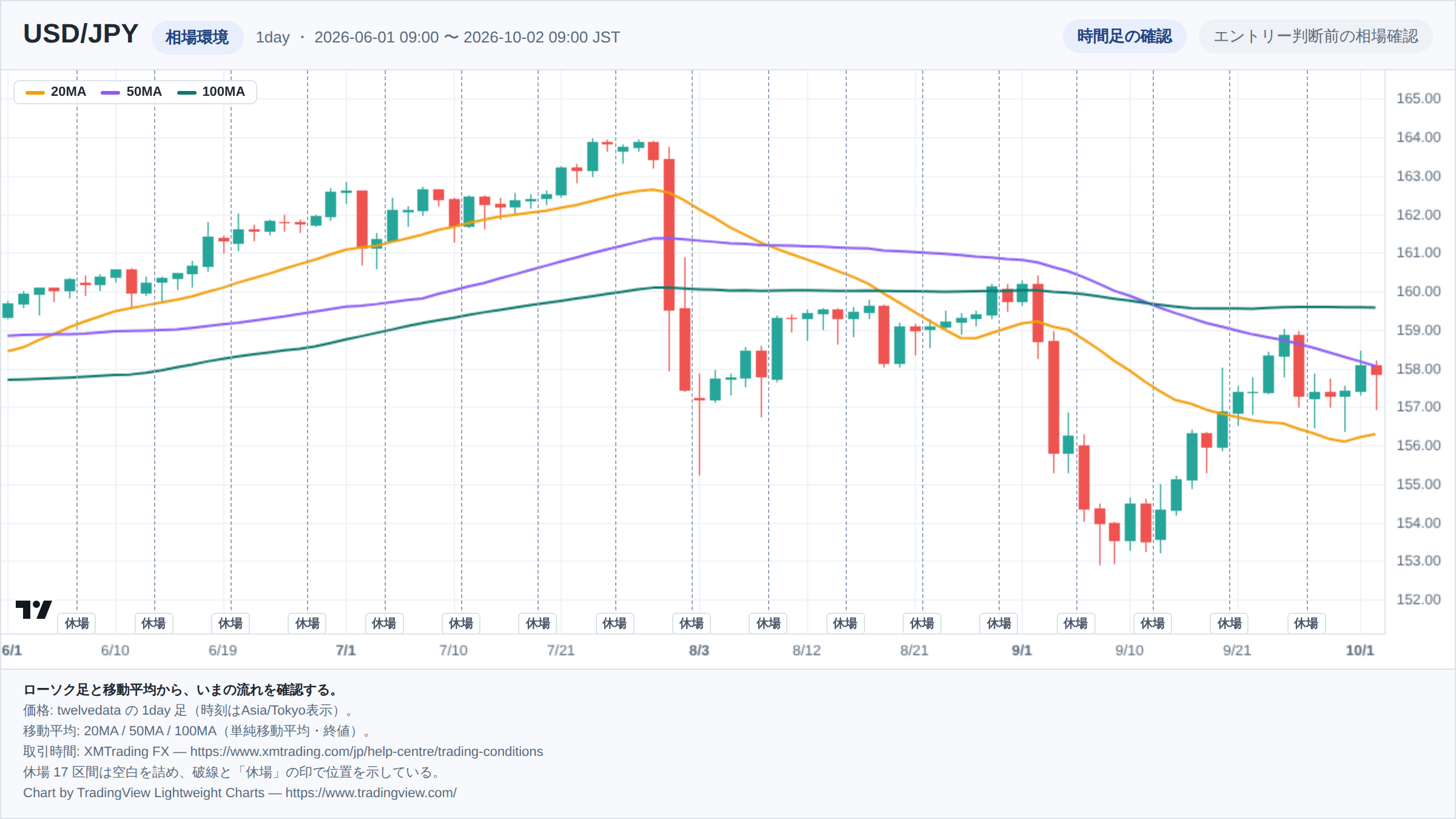
Task: Click the 相場環境 tab pill
Action: (197, 38)
